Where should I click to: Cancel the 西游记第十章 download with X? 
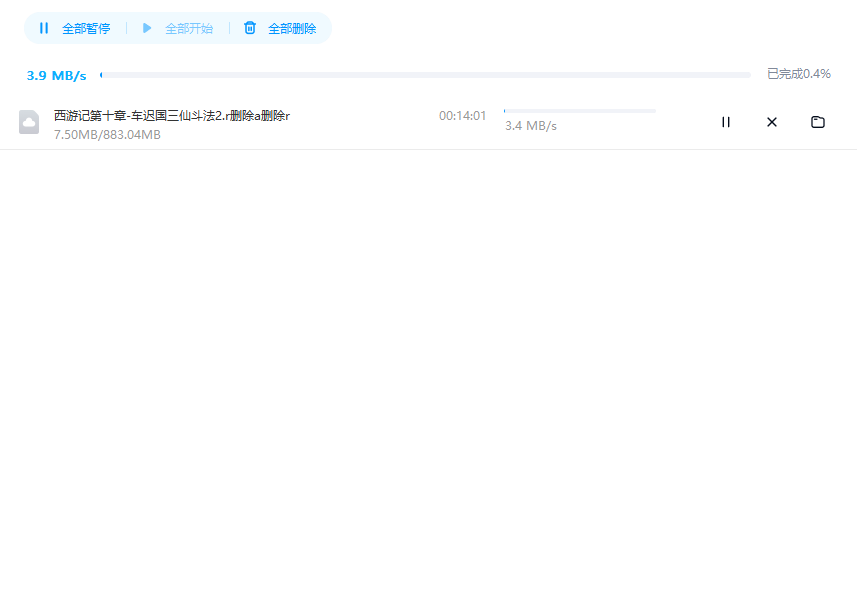coord(772,122)
